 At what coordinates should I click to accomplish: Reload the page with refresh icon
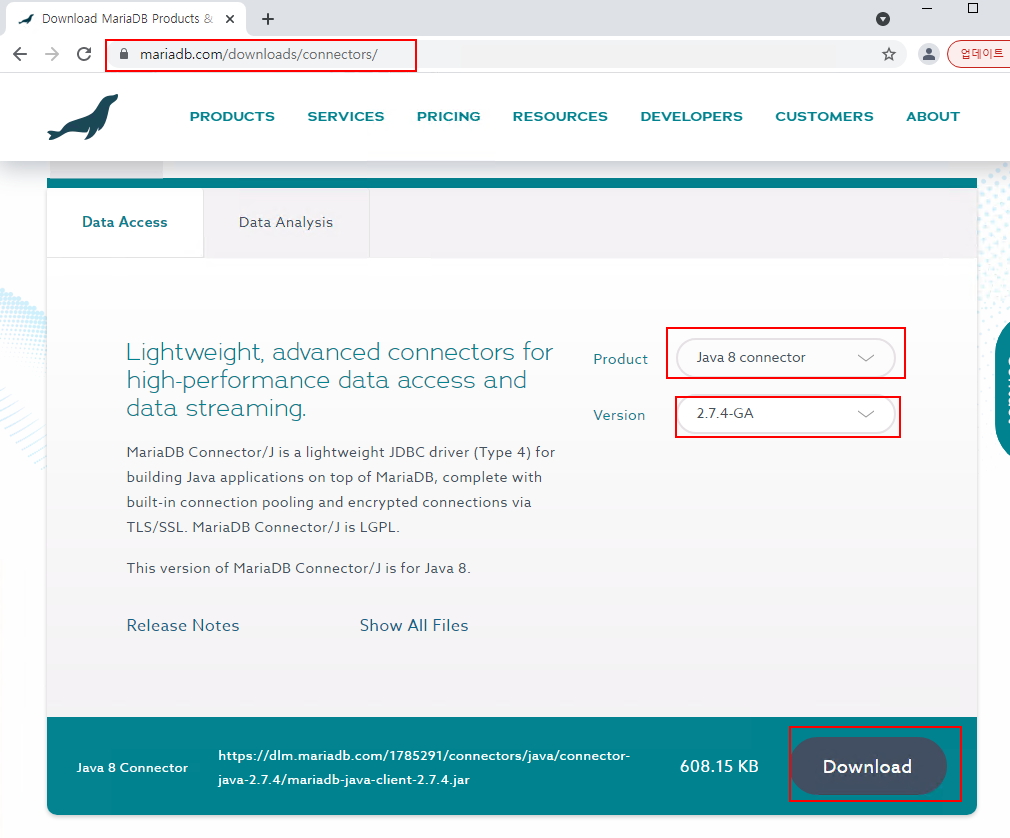85,54
